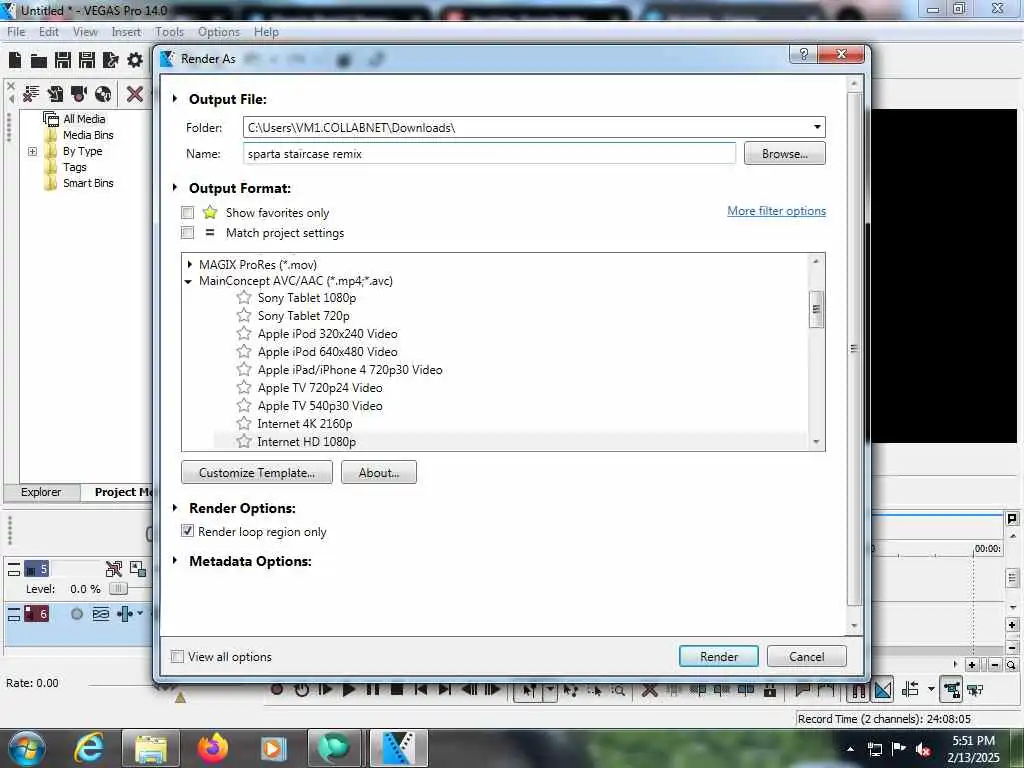
Task: Click the Cancel button
Action: [x=807, y=656]
